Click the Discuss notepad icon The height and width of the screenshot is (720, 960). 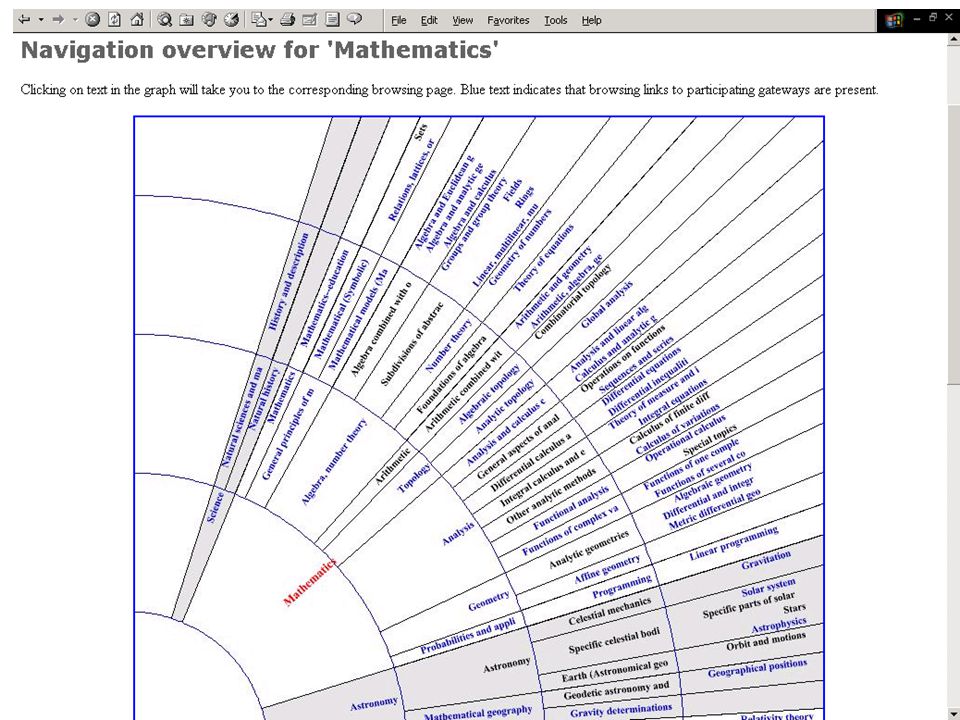[332, 20]
